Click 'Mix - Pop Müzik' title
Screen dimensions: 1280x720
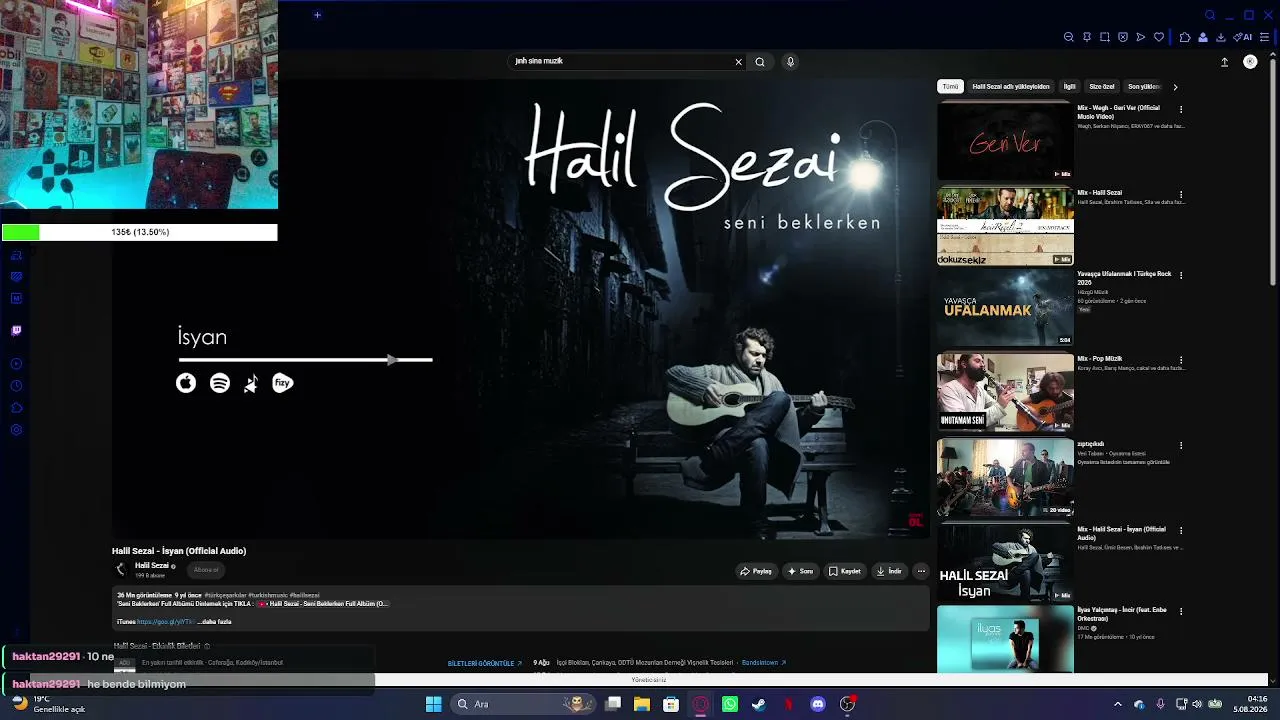tap(1100, 359)
